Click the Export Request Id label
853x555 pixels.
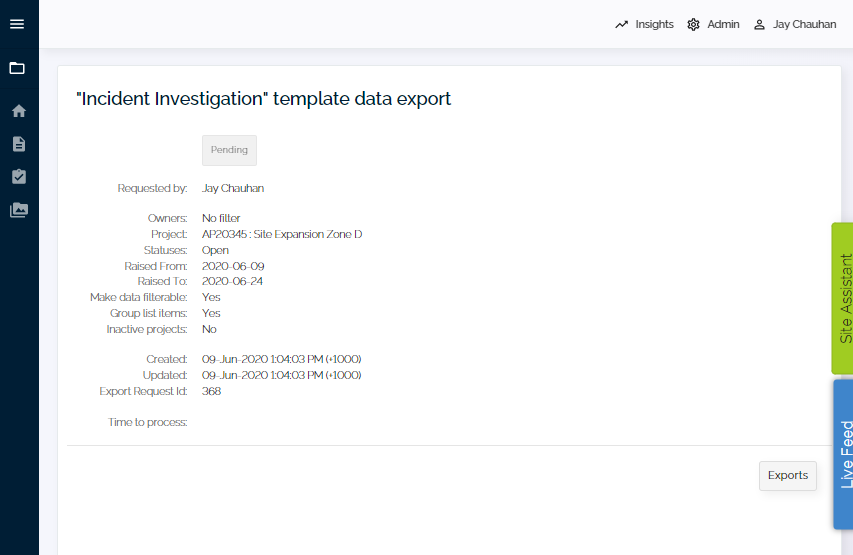(x=143, y=391)
